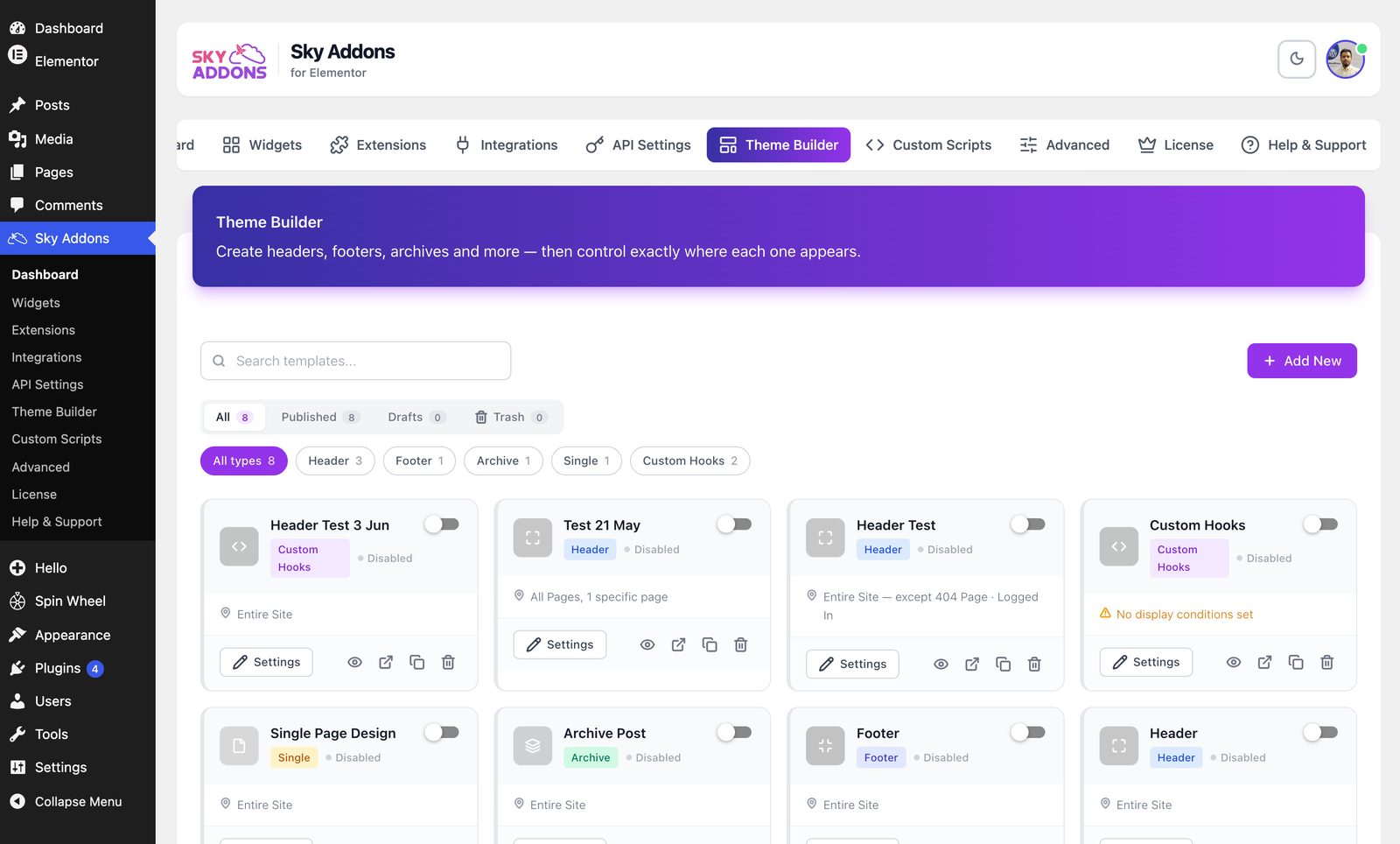Switch to the Custom Scripts tab

(928, 145)
